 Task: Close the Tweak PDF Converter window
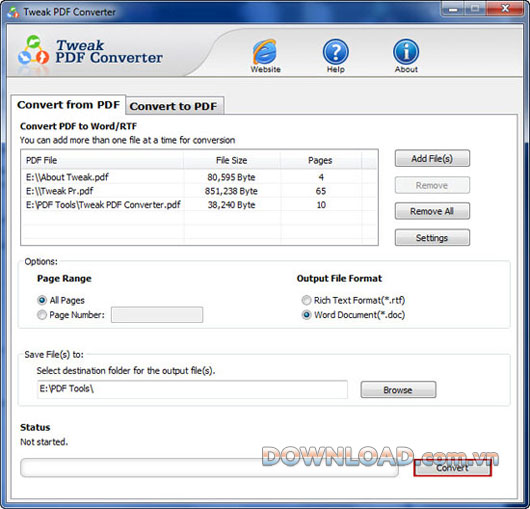pos(505,9)
